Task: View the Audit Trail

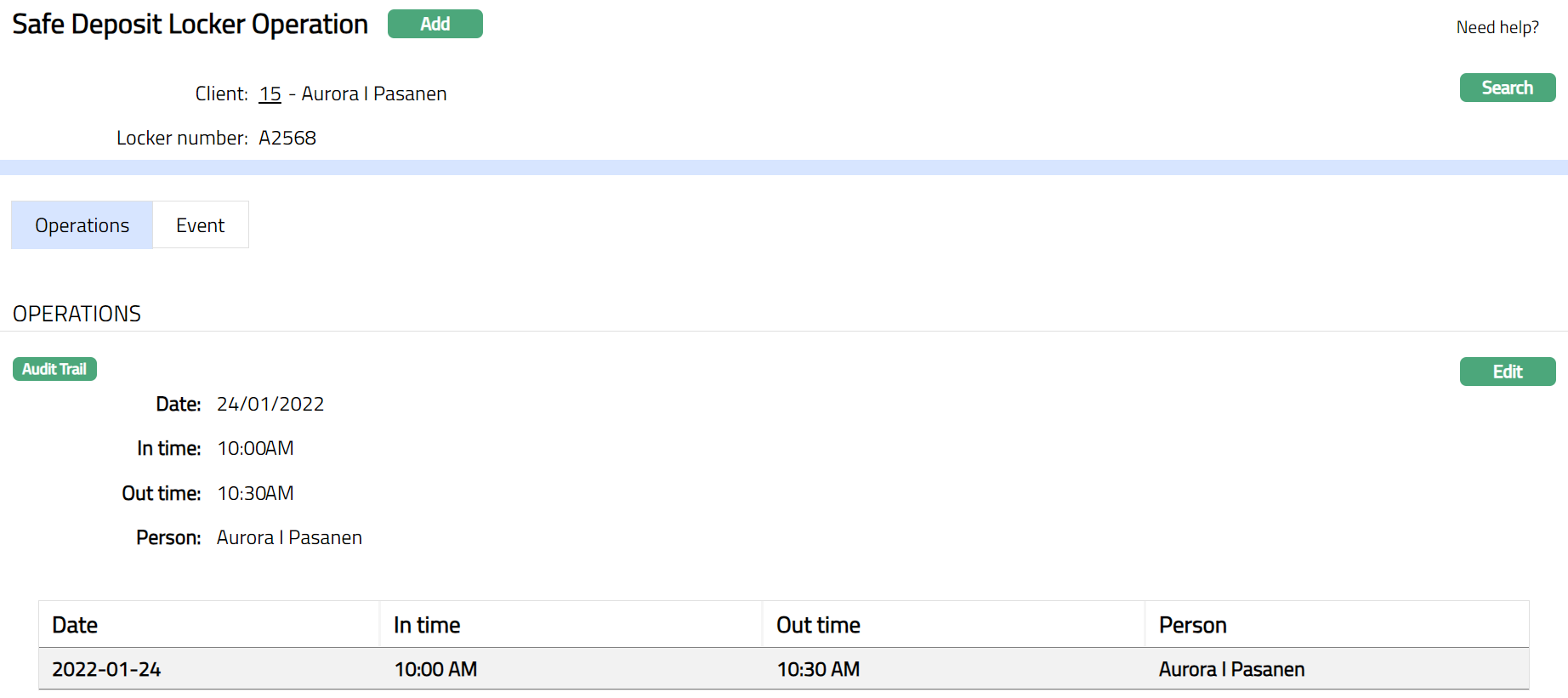Action: point(54,369)
